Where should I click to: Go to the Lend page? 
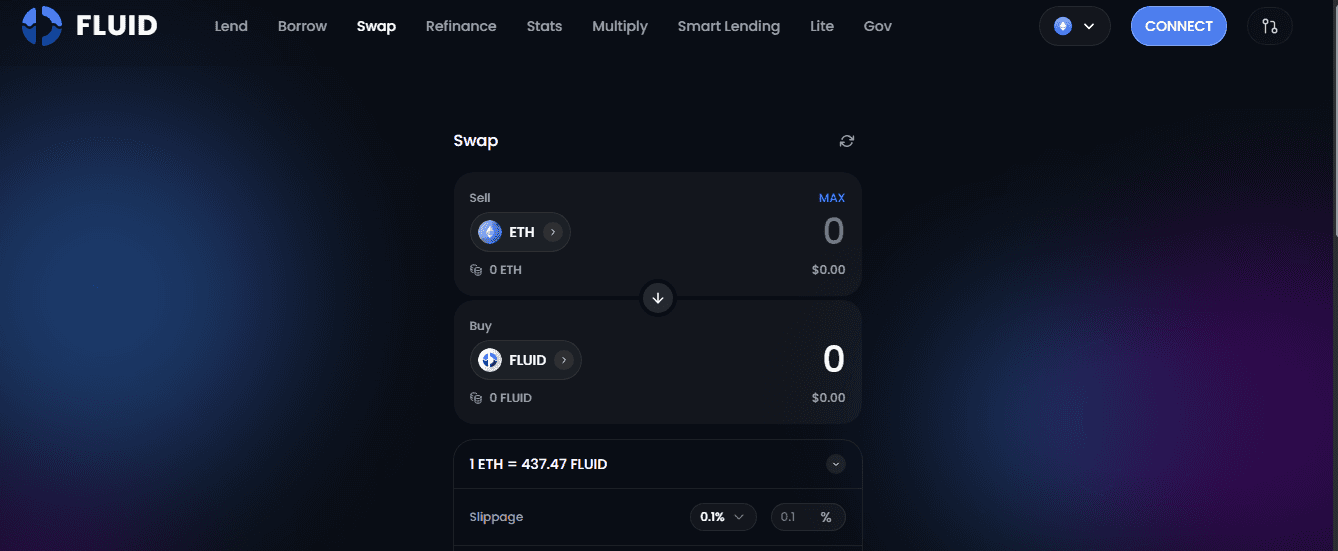pyautogui.click(x=231, y=26)
